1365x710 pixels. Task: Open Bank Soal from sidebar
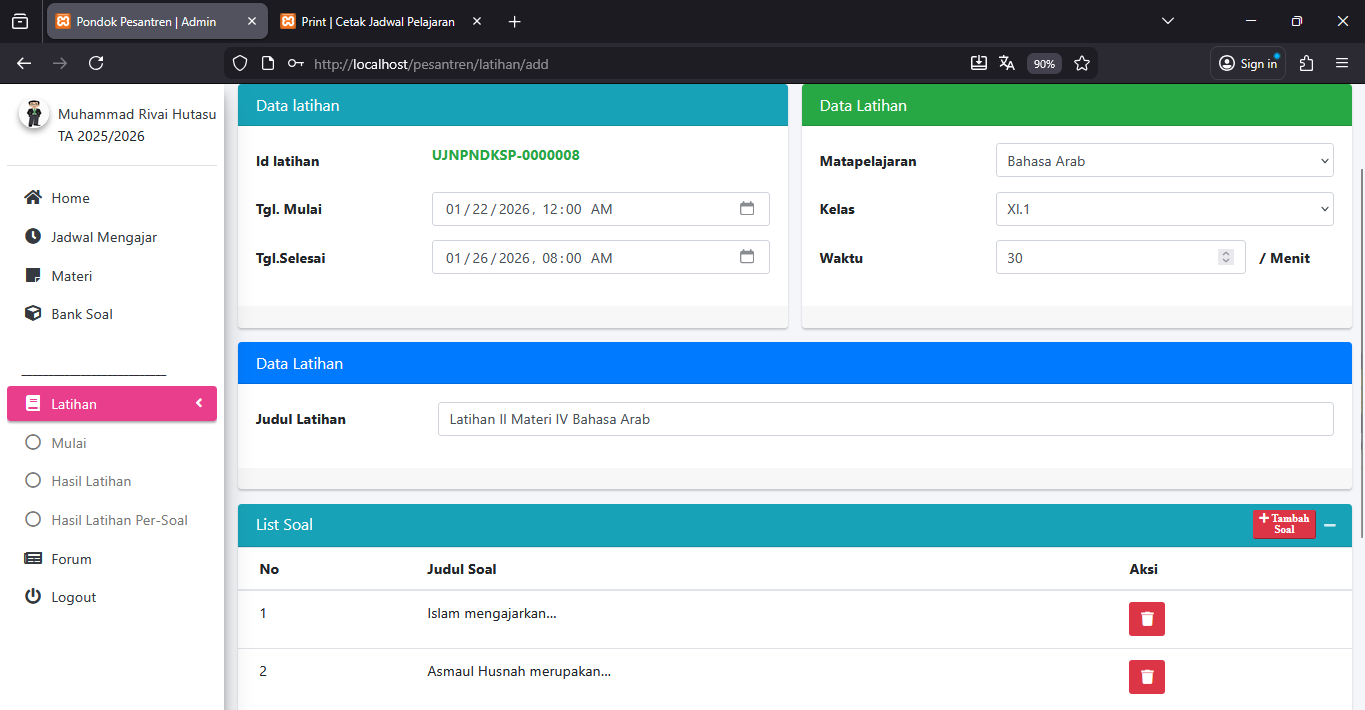81,314
